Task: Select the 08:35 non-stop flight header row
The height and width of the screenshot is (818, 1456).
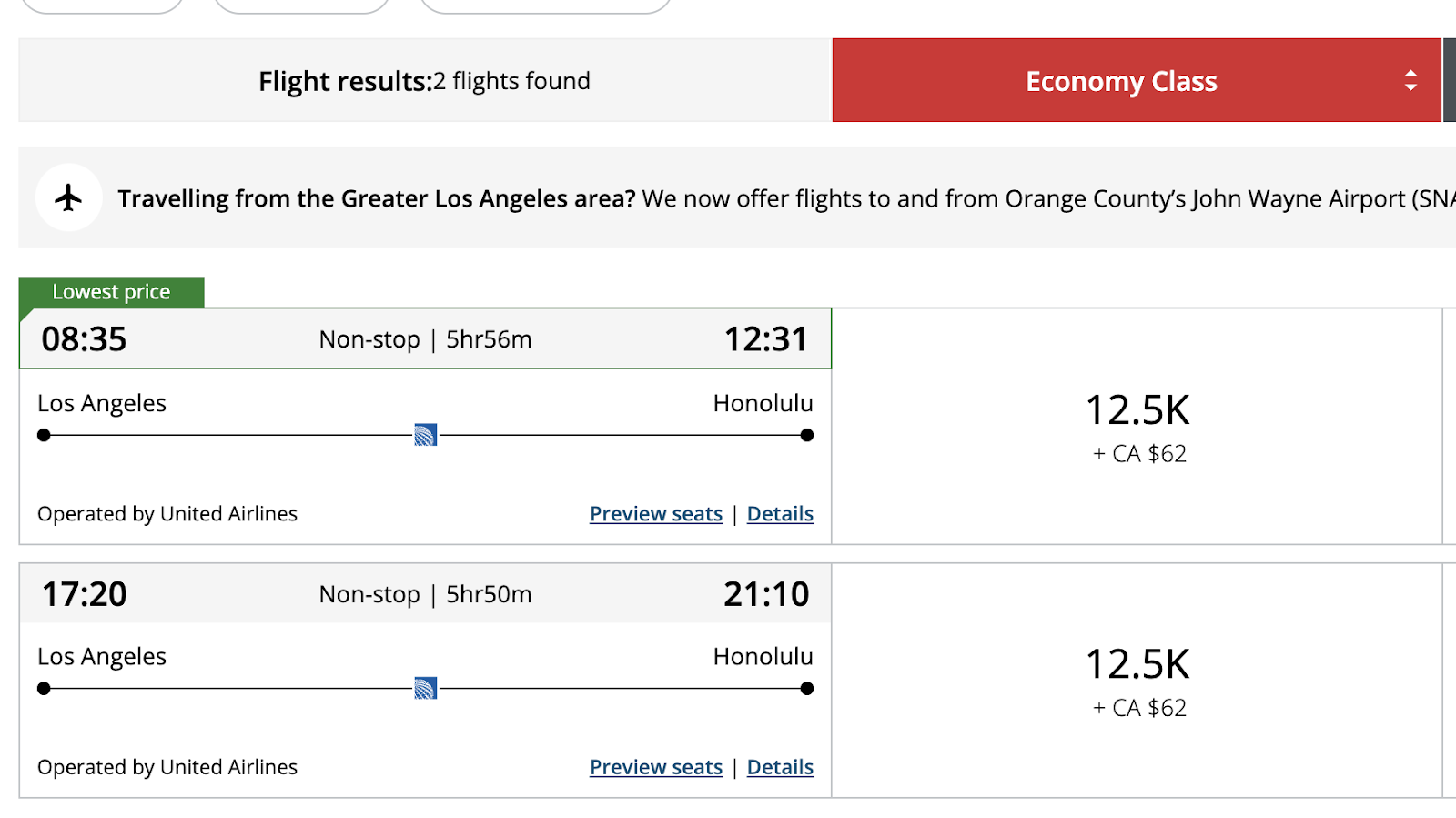Action: pyautogui.click(x=425, y=339)
